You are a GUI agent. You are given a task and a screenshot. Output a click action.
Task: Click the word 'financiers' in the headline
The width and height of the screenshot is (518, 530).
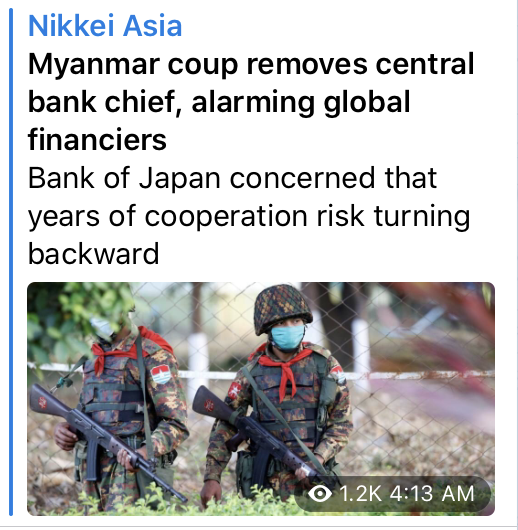[97, 140]
